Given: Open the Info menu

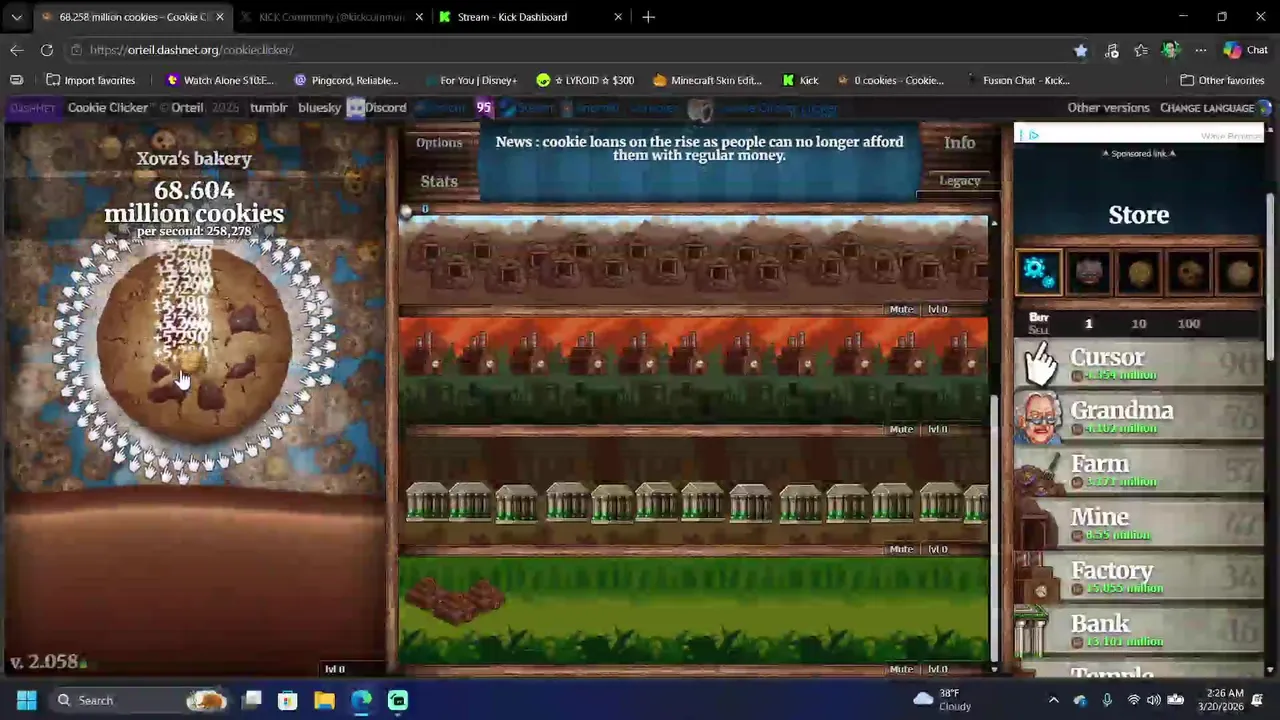Looking at the screenshot, I should (959, 143).
